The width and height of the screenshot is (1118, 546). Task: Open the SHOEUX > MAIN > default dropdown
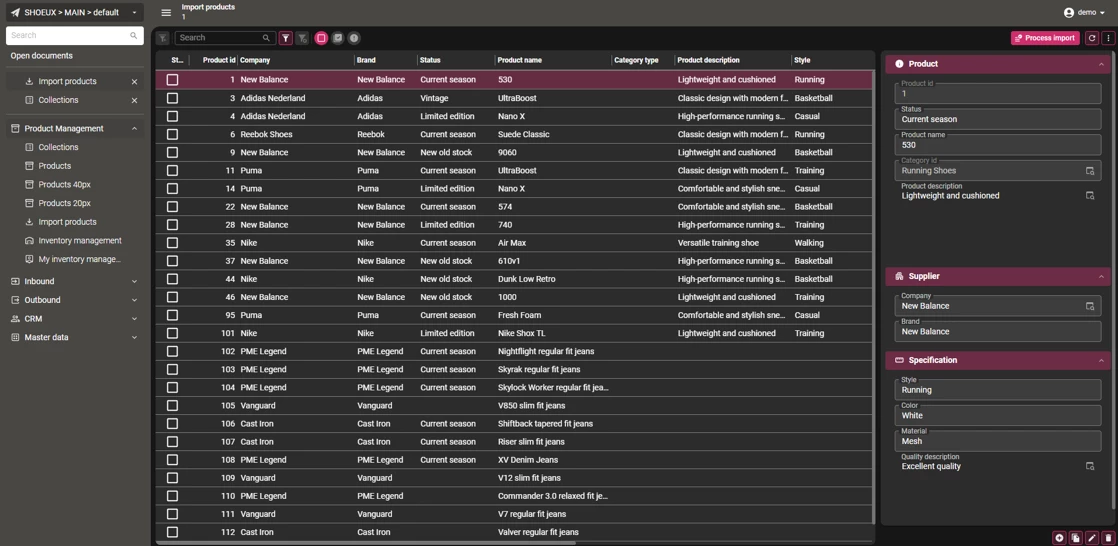click(74, 13)
